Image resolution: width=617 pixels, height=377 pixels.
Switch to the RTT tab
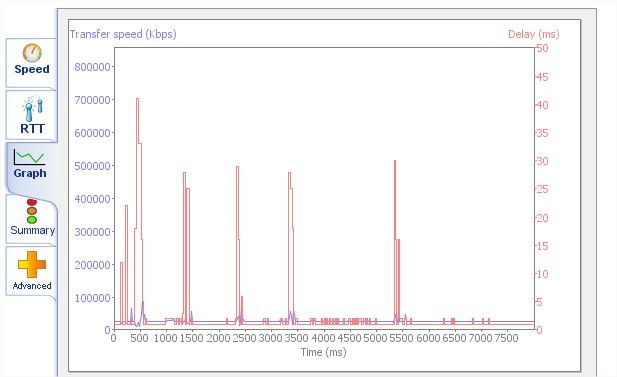point(31,115)
